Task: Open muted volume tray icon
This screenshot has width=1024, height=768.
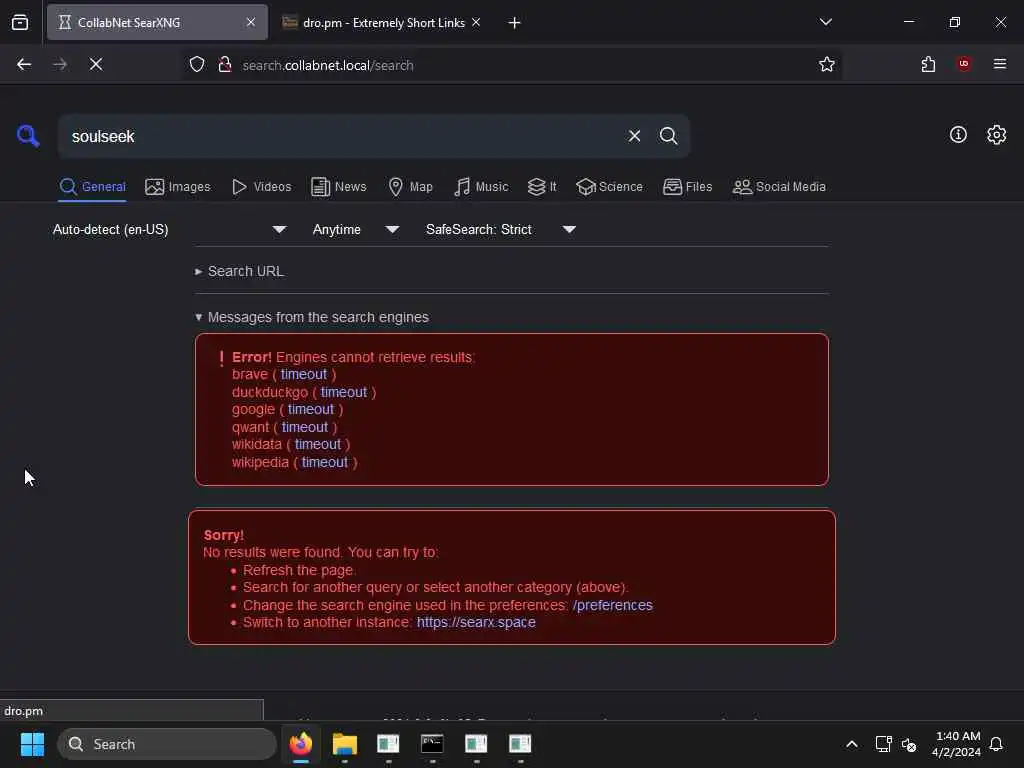Action: pyautogui.click(x=908, y=744)
